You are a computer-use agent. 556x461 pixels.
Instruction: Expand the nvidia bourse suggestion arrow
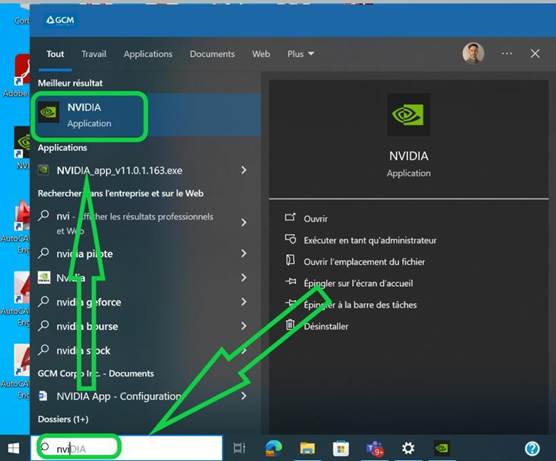point(244,326)
